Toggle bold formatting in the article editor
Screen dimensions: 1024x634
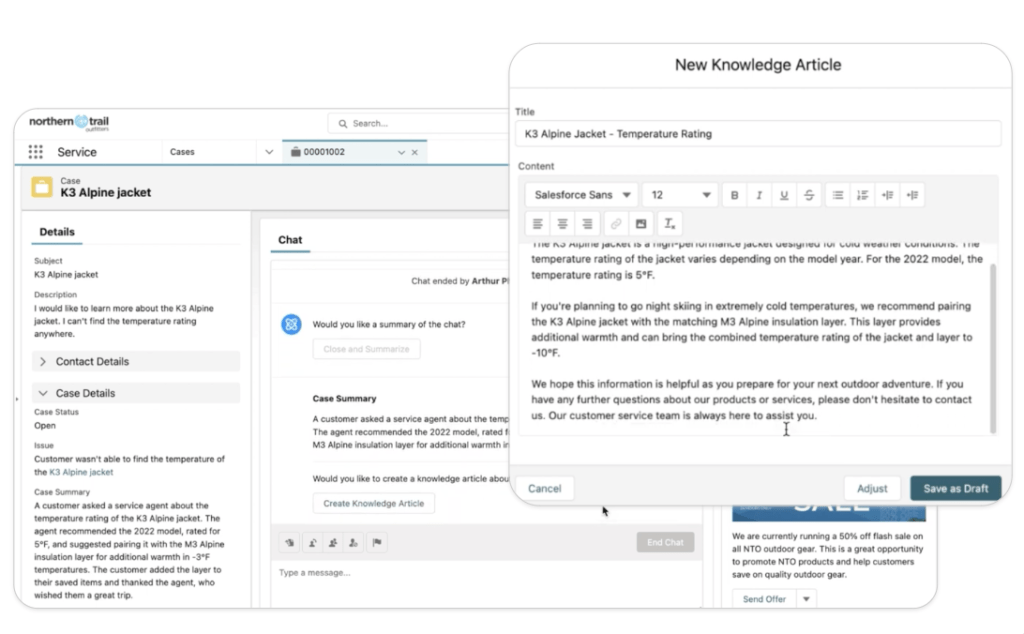click(x=734, y=195)
